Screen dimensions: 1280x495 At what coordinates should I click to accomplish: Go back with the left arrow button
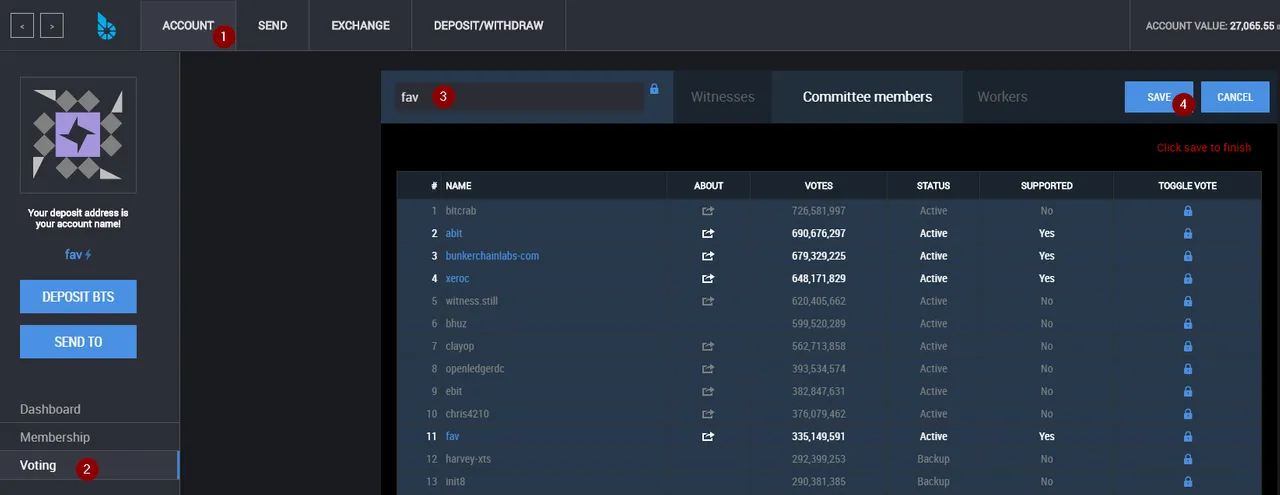pos(23,26)
